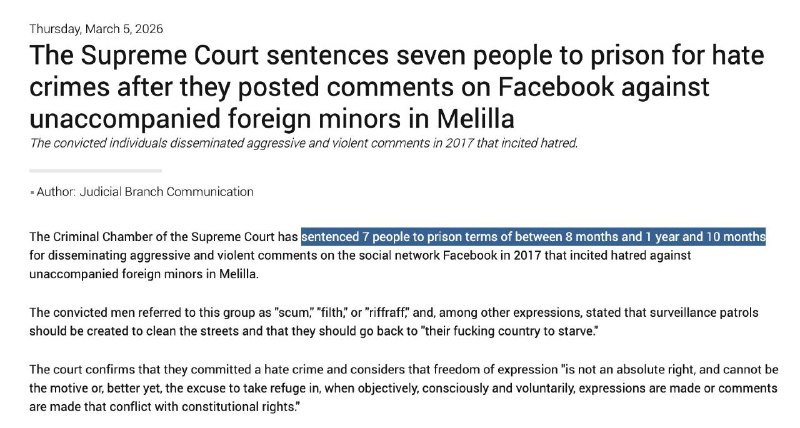Click the date Thursday, March 5, 2026
The image size is (800, 428).
[x=95, y=27]
